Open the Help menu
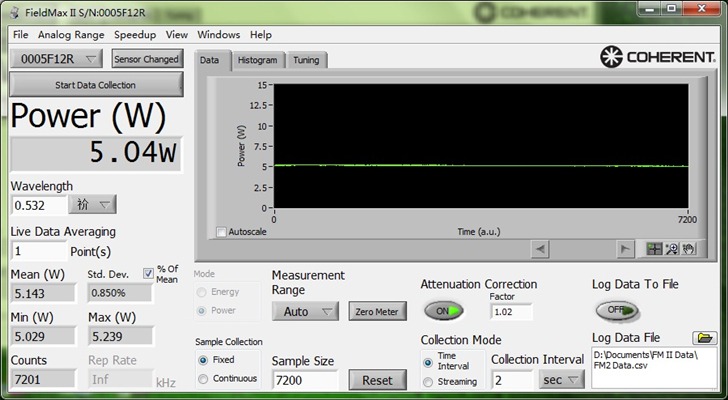The height and width of the screenshot is (400, 728). point(261,35)
